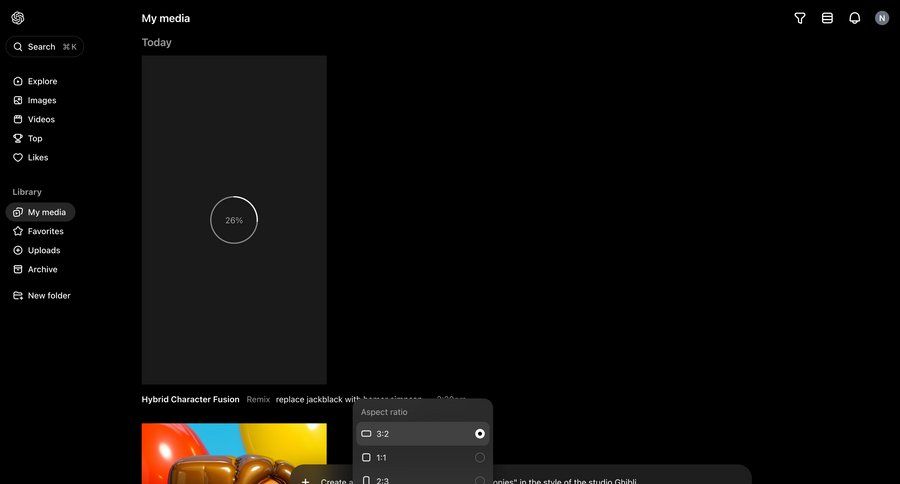900x484 pixels.
Task: Click the My media page title
Action: pos(166,18)
